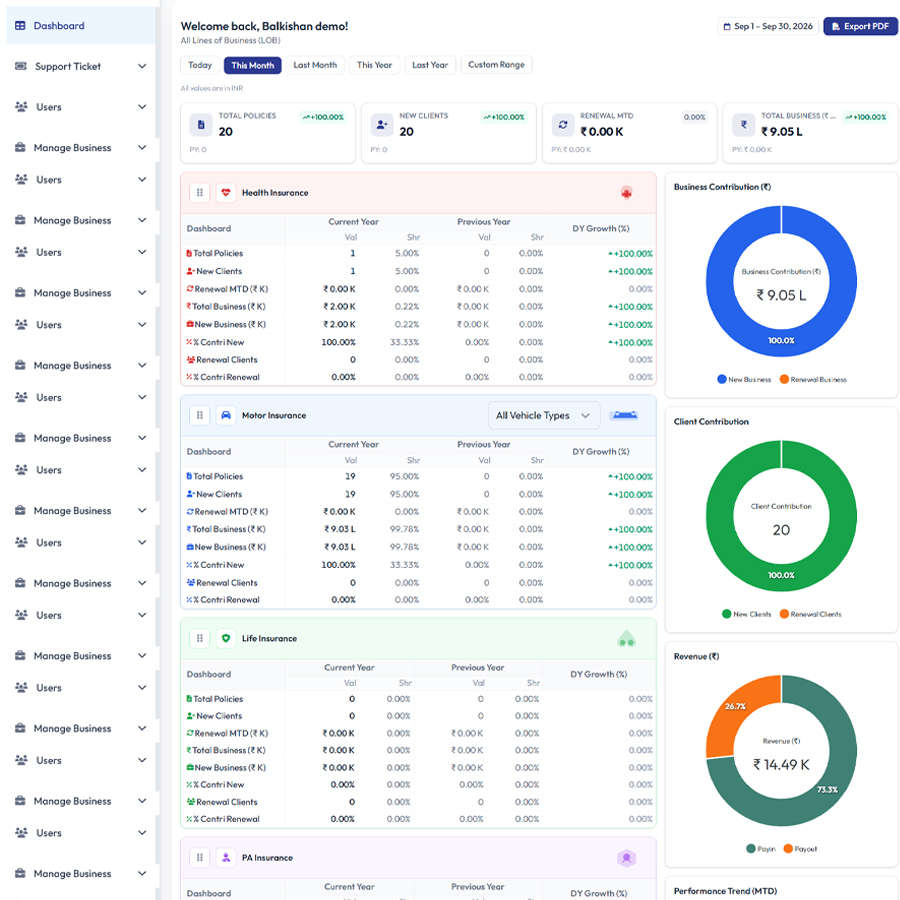Open the Custom Range filter
This screenshot has height=900, width=900.
pos(496,64)
